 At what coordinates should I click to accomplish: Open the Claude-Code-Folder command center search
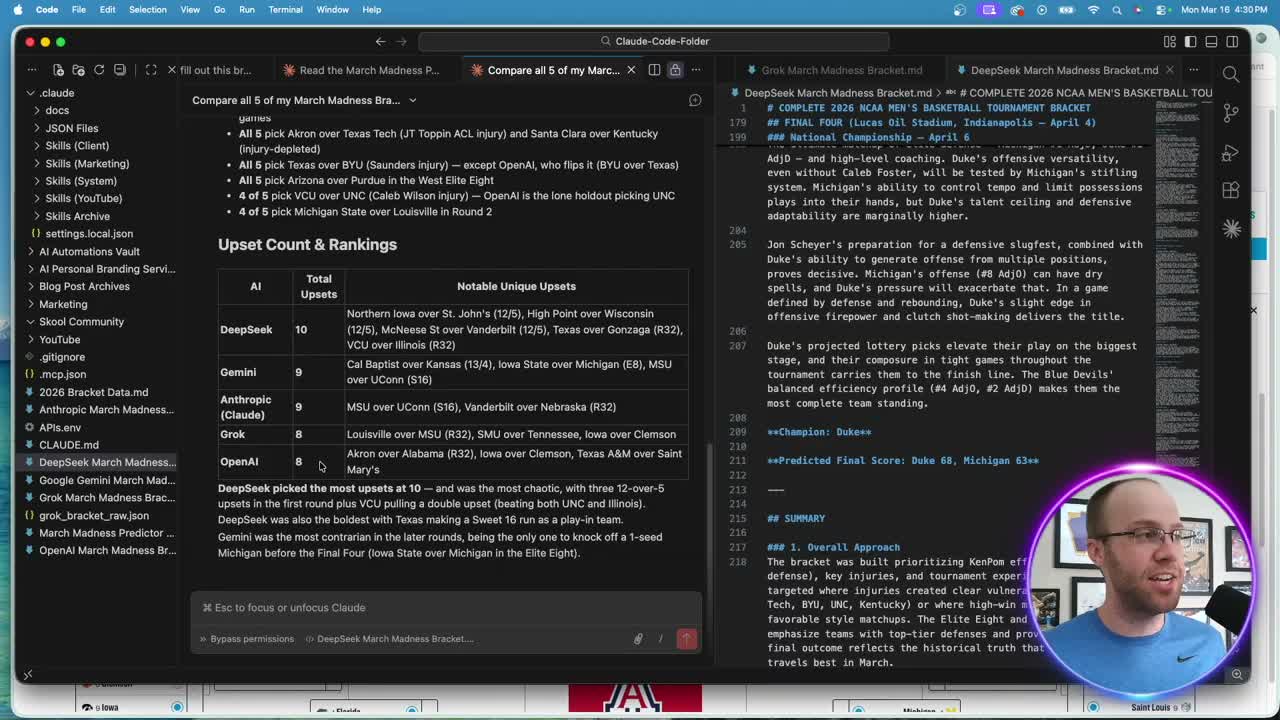point(654,41)
